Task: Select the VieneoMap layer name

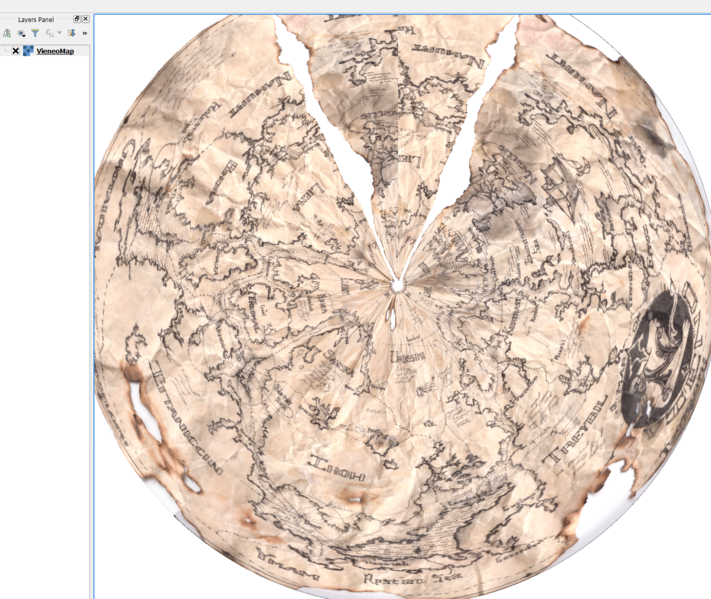Action: point(55,51)
